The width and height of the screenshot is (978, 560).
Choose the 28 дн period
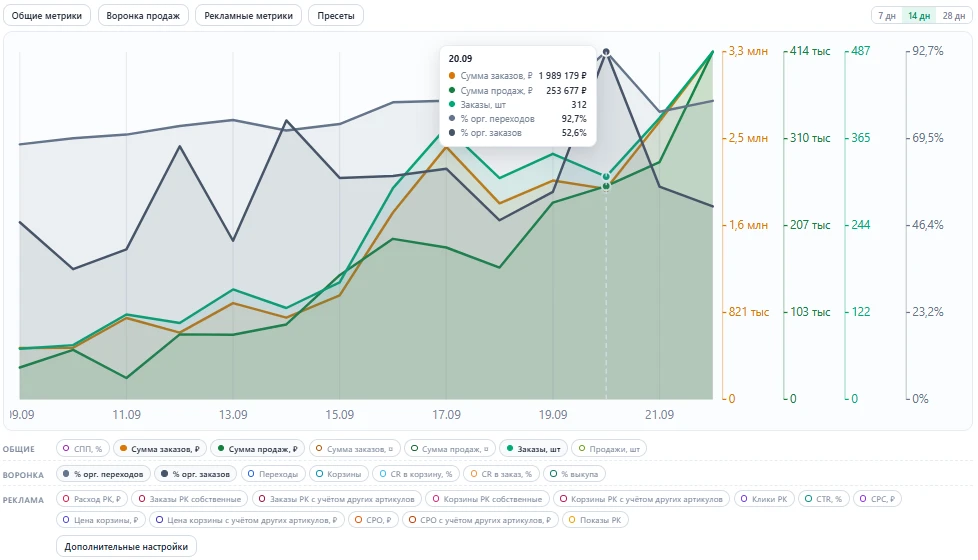click(x=954, y=16)
